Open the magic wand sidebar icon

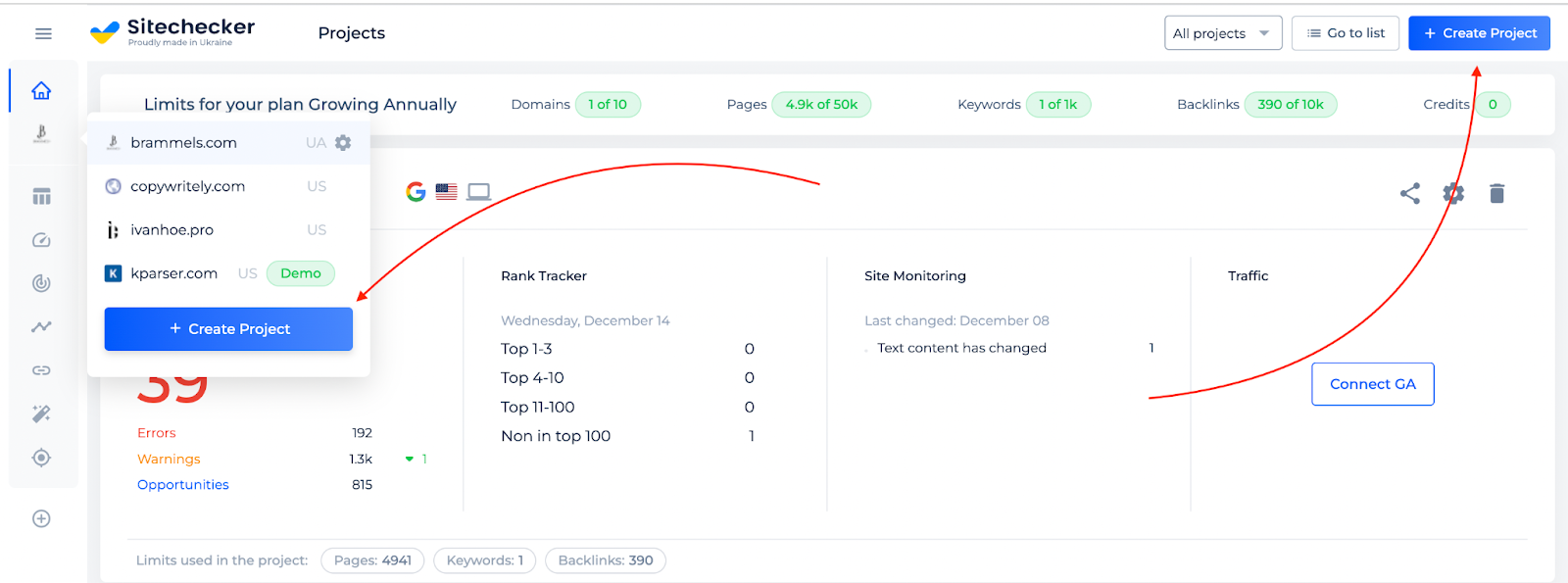click(41, 413)
